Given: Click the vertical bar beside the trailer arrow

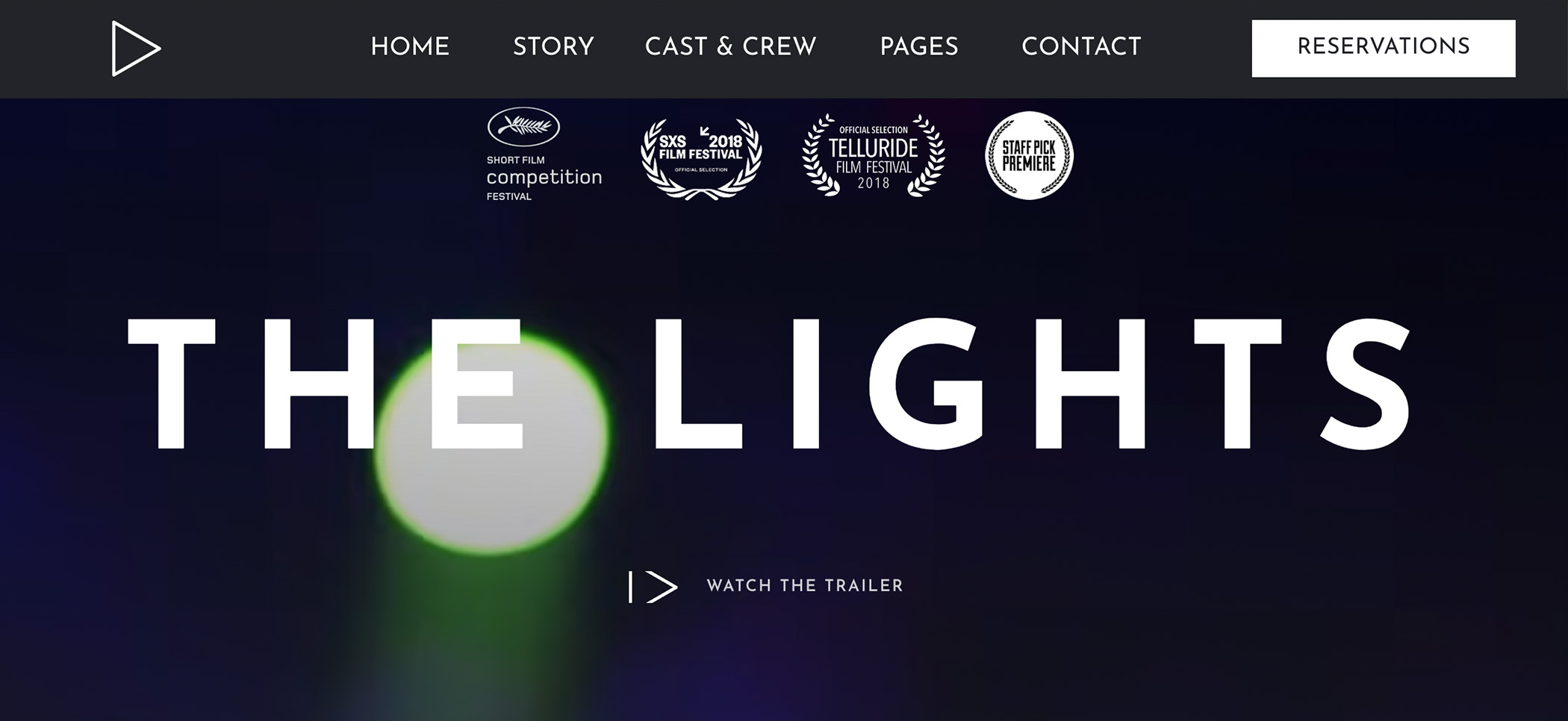Looking at the screenshot, I should (631, 587).
